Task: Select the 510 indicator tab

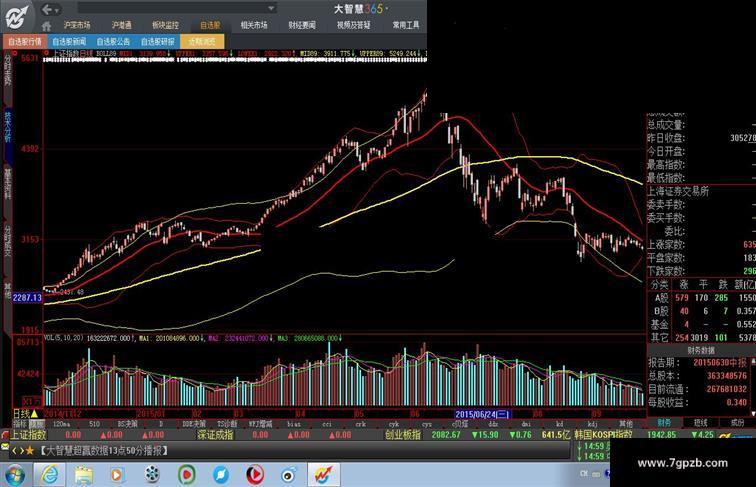Action: click(x=94, y=424)
